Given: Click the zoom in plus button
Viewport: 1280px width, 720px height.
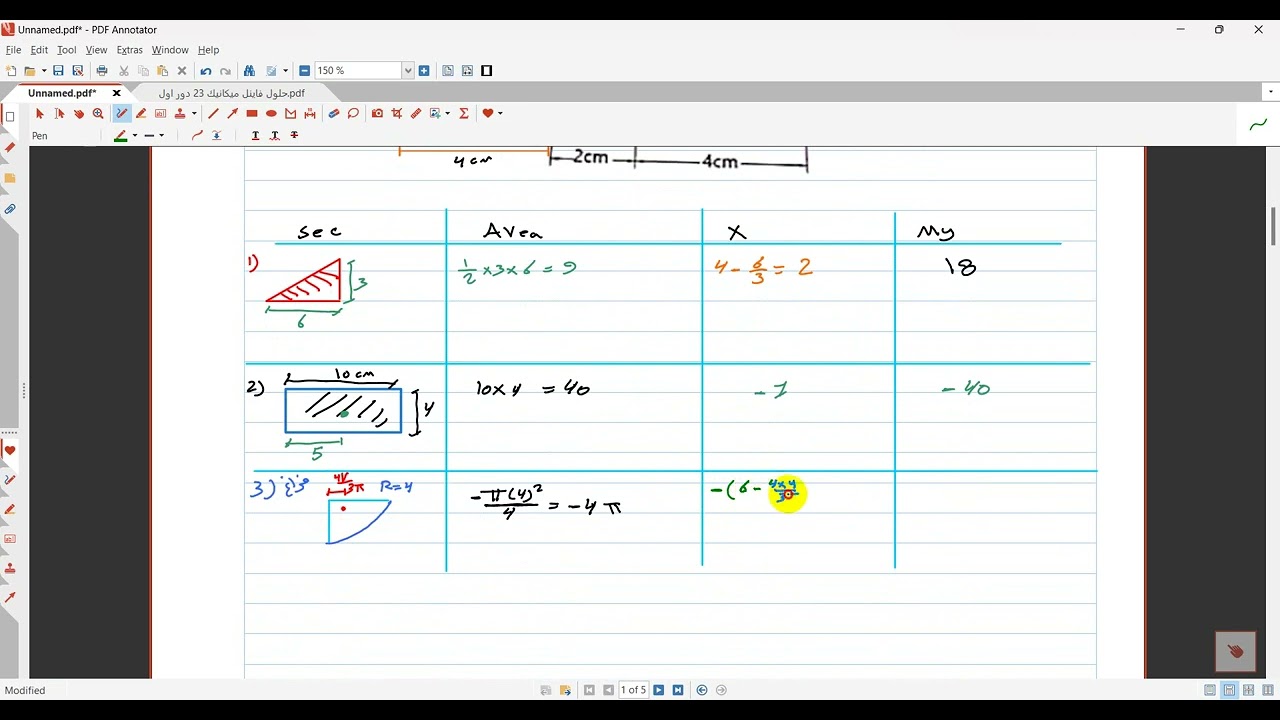Looking at the screenshot, I should tap(424, 71).
